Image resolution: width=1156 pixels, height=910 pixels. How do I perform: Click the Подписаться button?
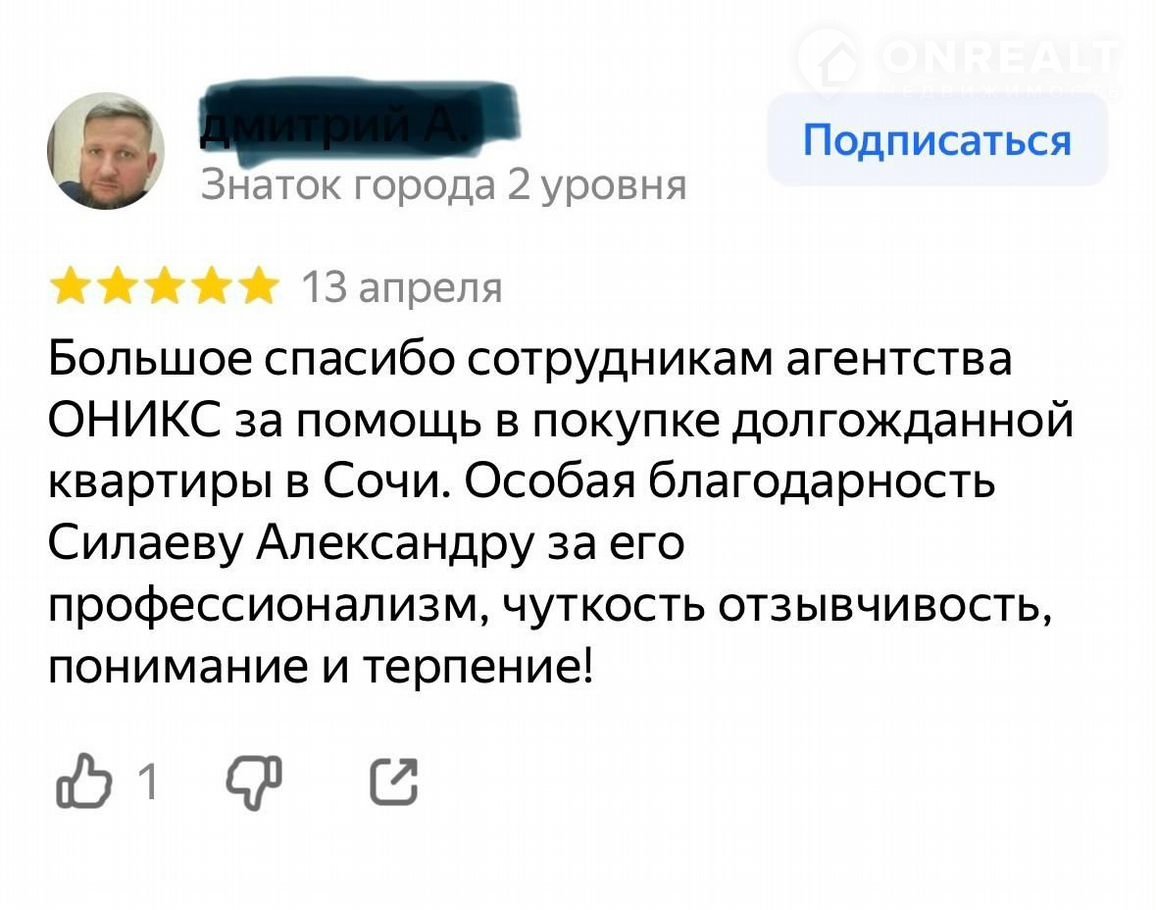[x=937, y=141]
